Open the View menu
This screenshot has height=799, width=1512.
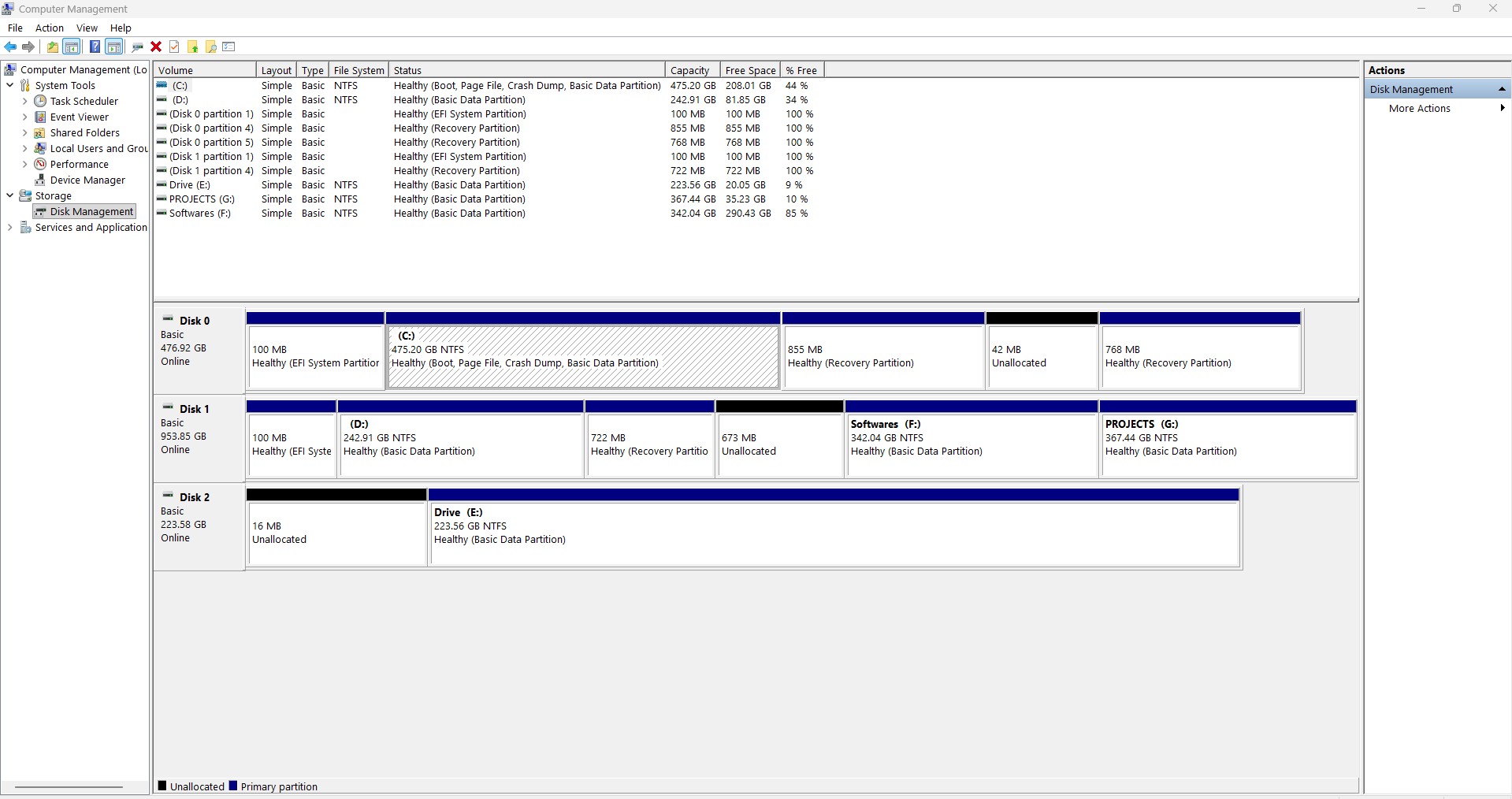tap(87, 28)
